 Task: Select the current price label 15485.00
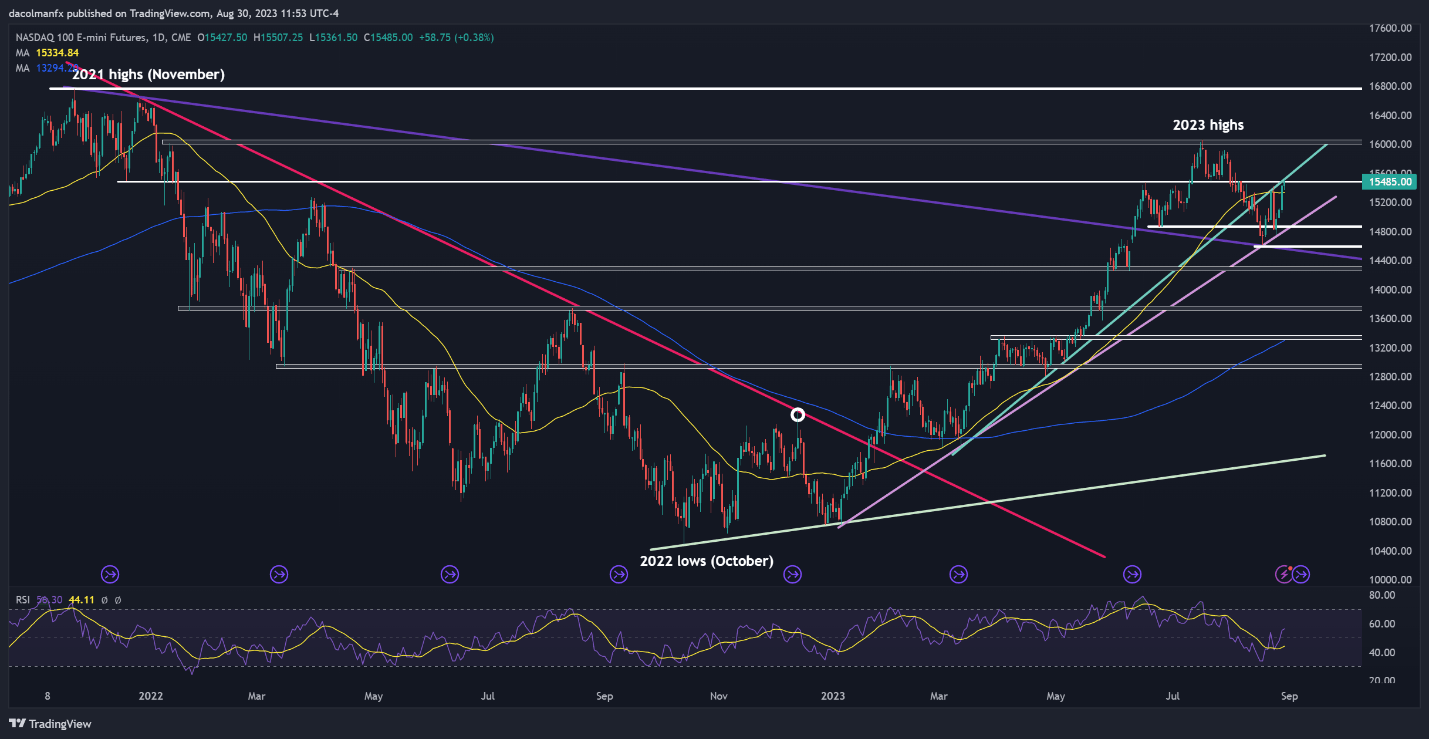[1391, 182]
